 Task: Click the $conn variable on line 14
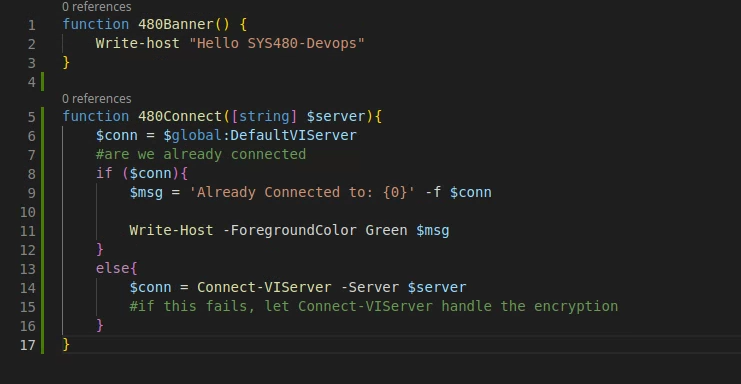click(x=150, y=288)
